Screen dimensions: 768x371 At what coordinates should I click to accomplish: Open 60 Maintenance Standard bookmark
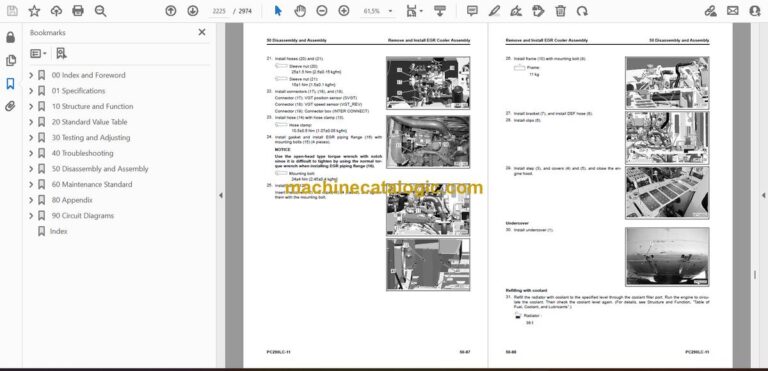pos(92,184)
